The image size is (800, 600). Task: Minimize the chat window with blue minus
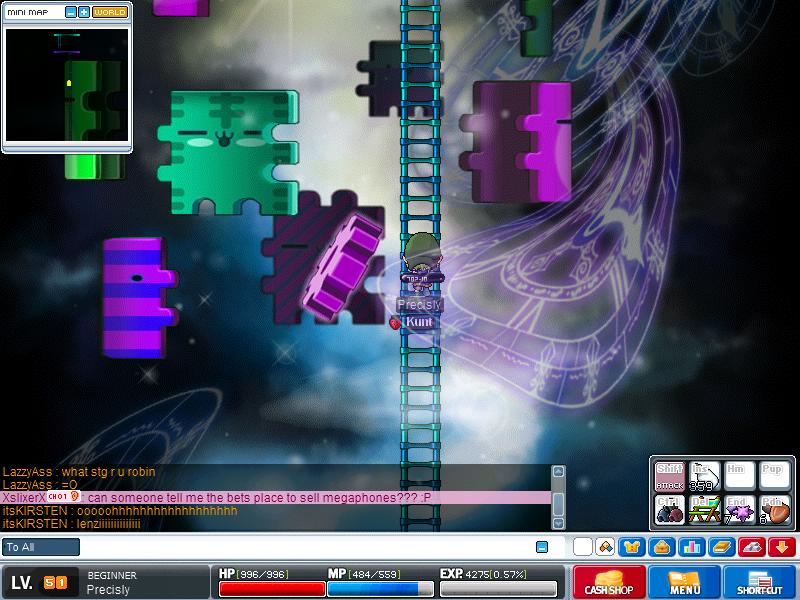[x=542, y=547]
